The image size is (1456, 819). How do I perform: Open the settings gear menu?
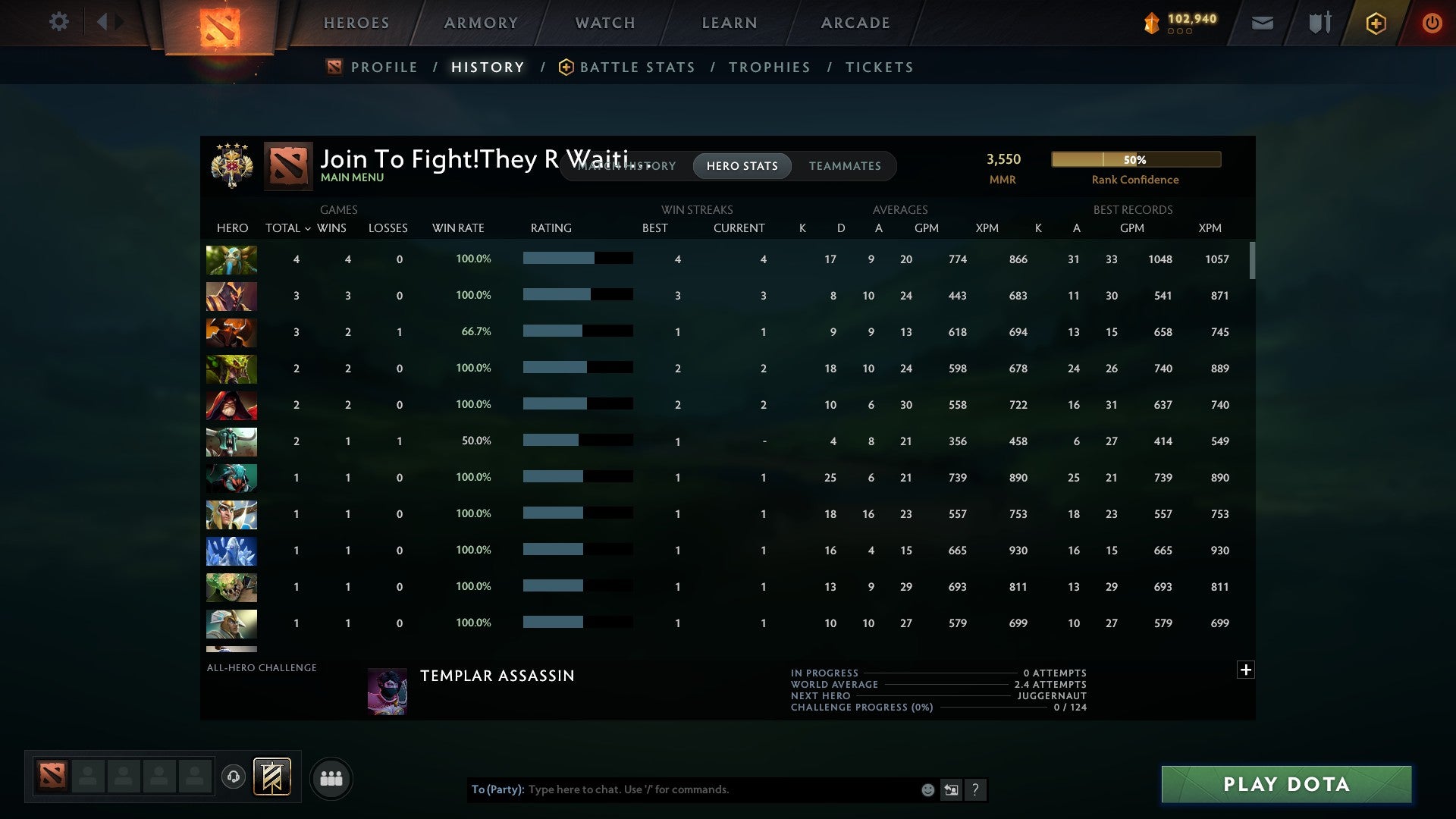coord(59,22)
